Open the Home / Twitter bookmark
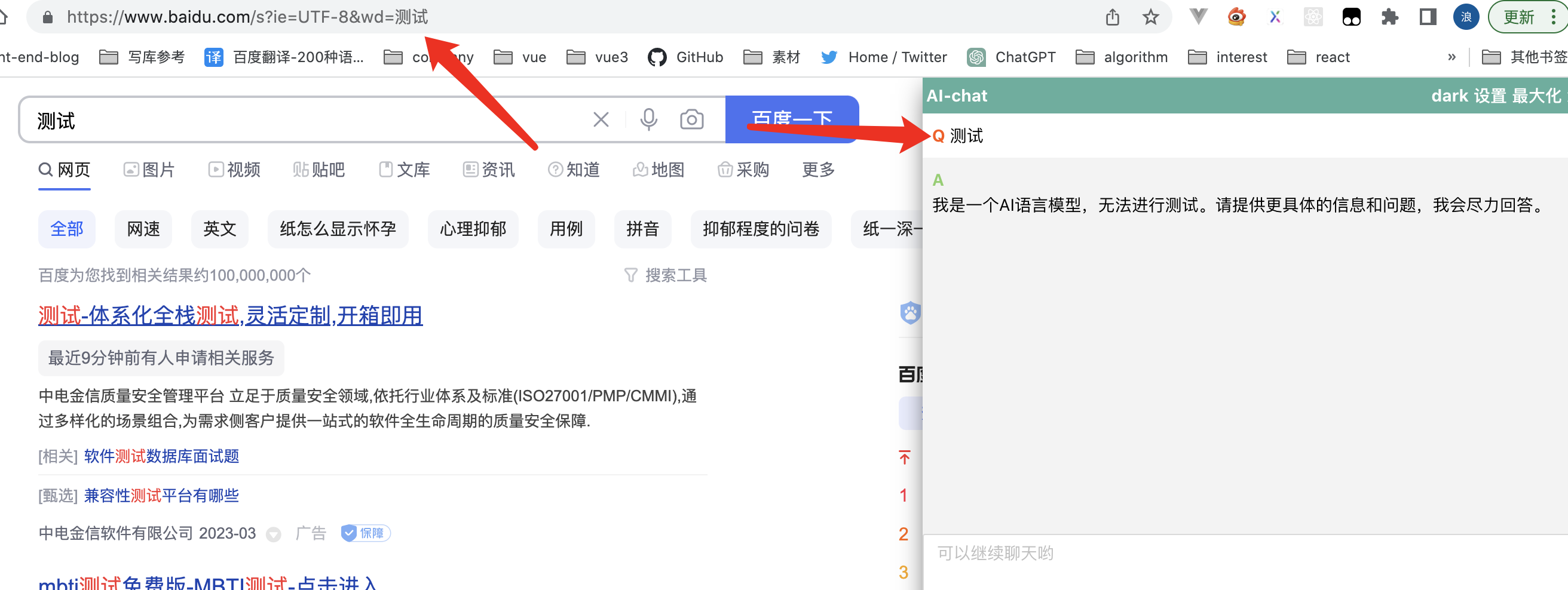This screenshot has width=1568, height=590. tap(883, 57)
